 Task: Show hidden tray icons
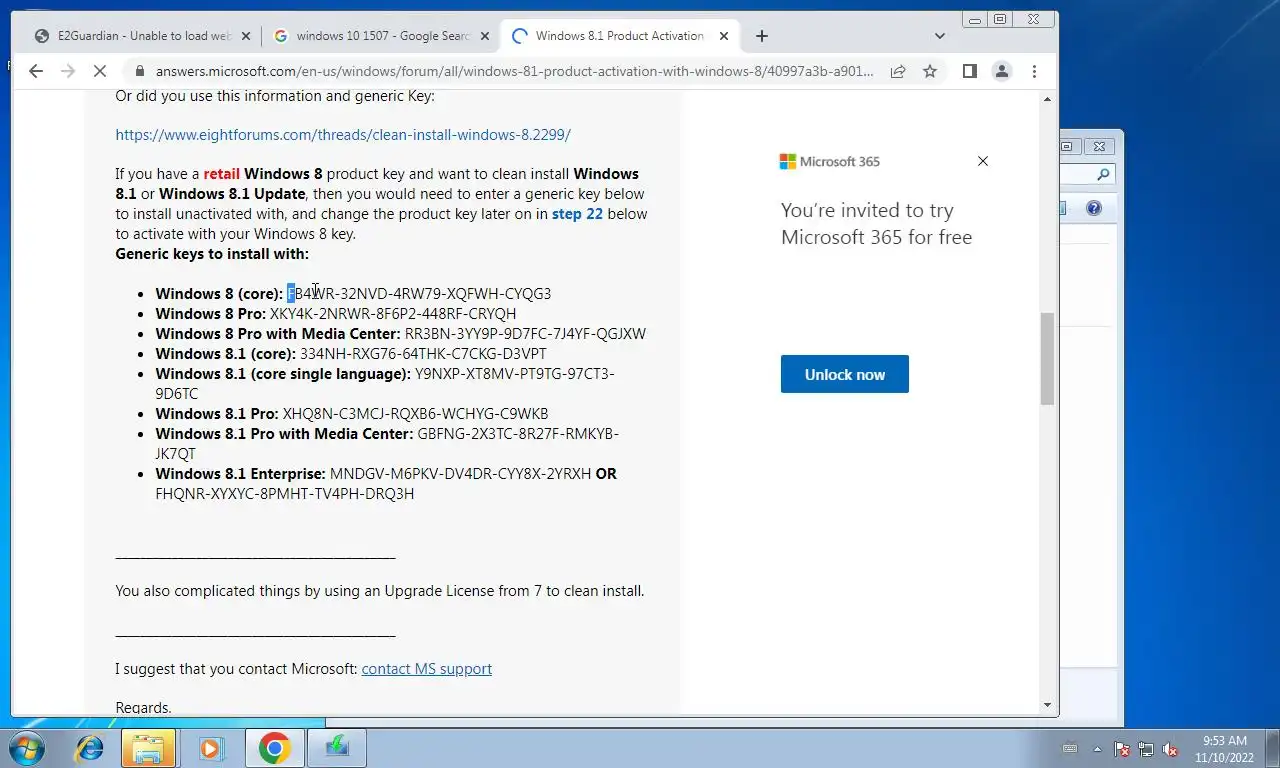tap(1097, 749)
